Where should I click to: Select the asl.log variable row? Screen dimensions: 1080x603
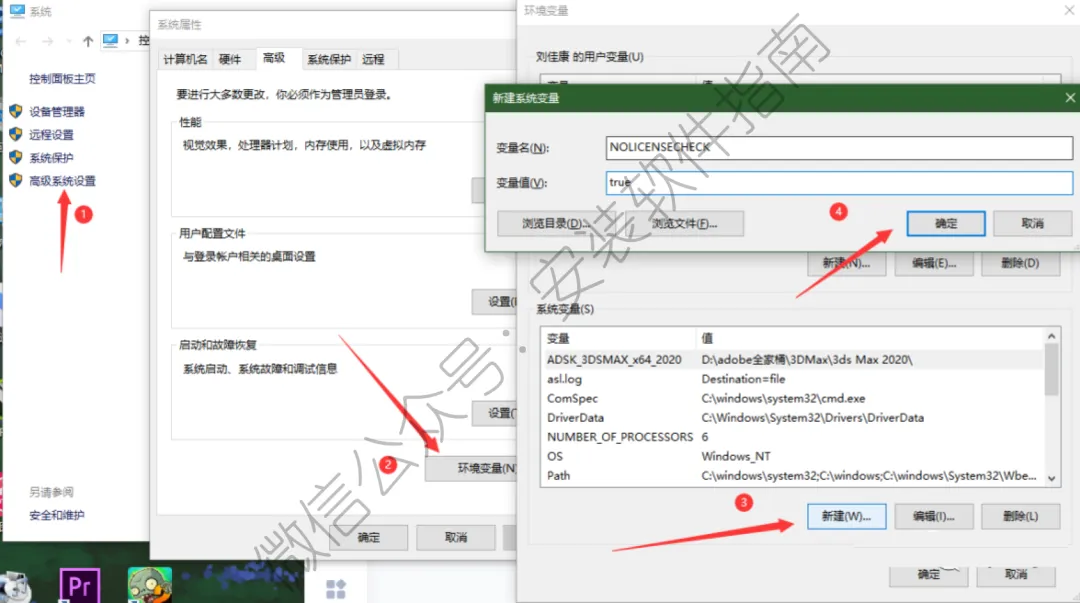click(793, 379)
